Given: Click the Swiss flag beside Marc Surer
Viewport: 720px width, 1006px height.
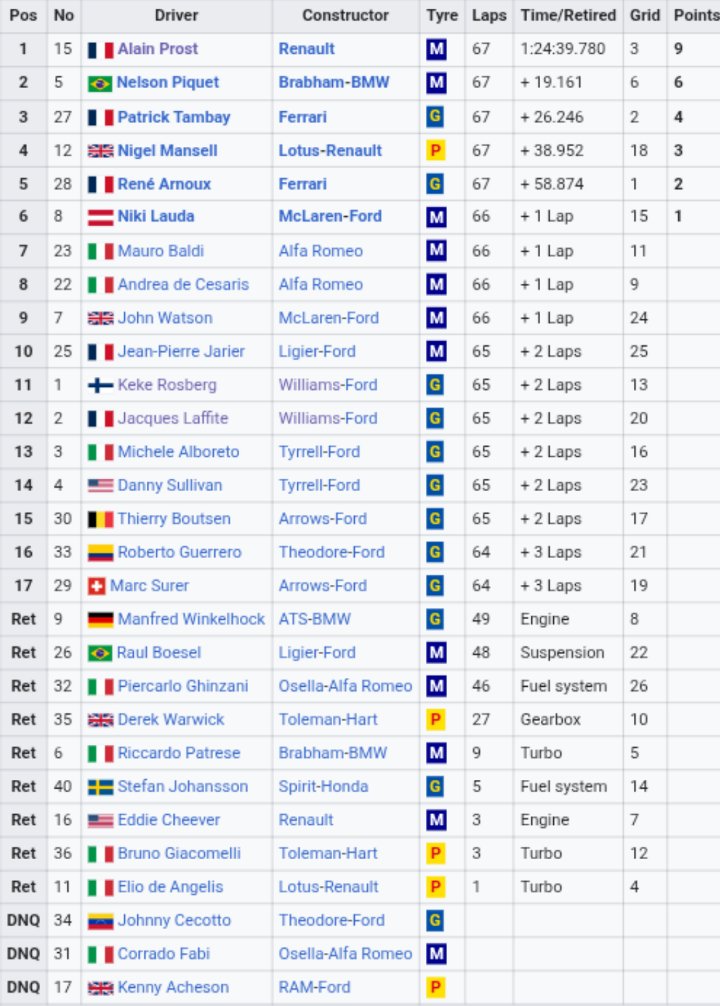Looking at the screenshot, I should 96,586.
